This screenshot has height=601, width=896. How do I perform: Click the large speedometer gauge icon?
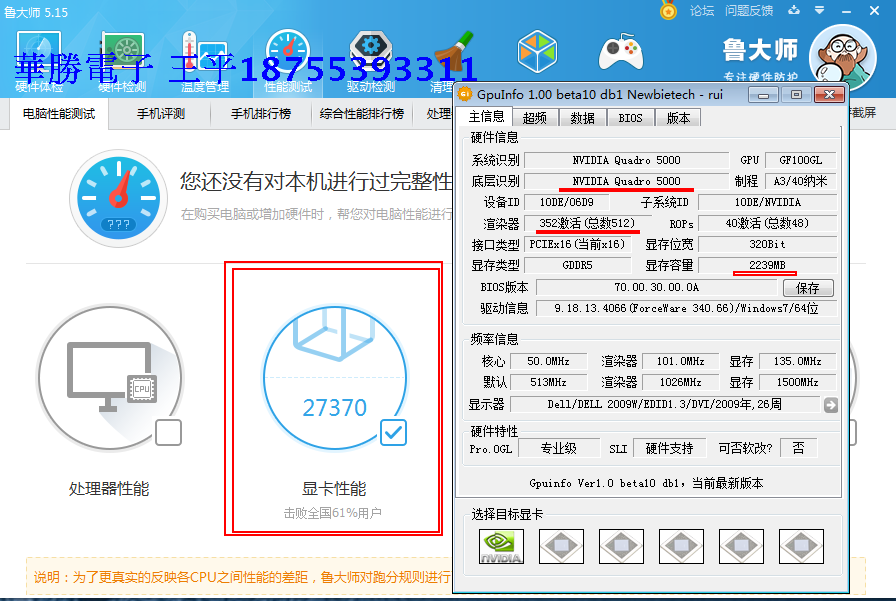(x=118, y=198)
